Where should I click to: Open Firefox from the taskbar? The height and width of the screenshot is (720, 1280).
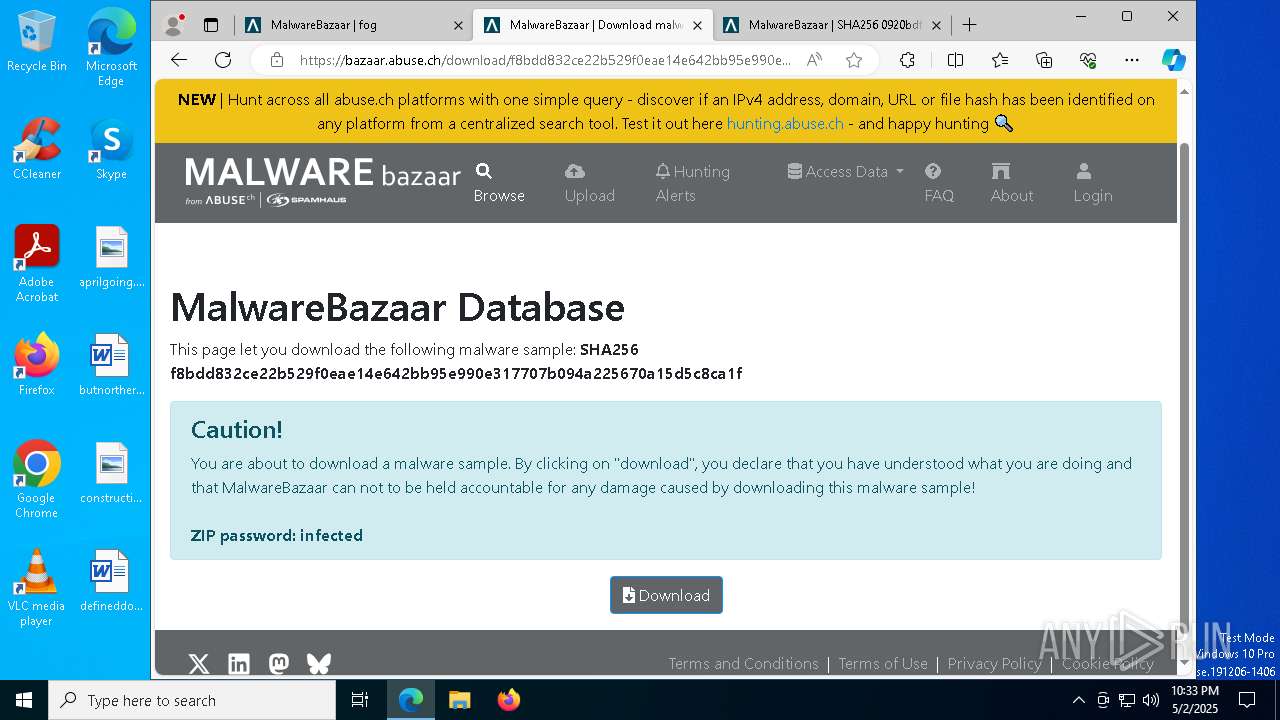[509, 700]
